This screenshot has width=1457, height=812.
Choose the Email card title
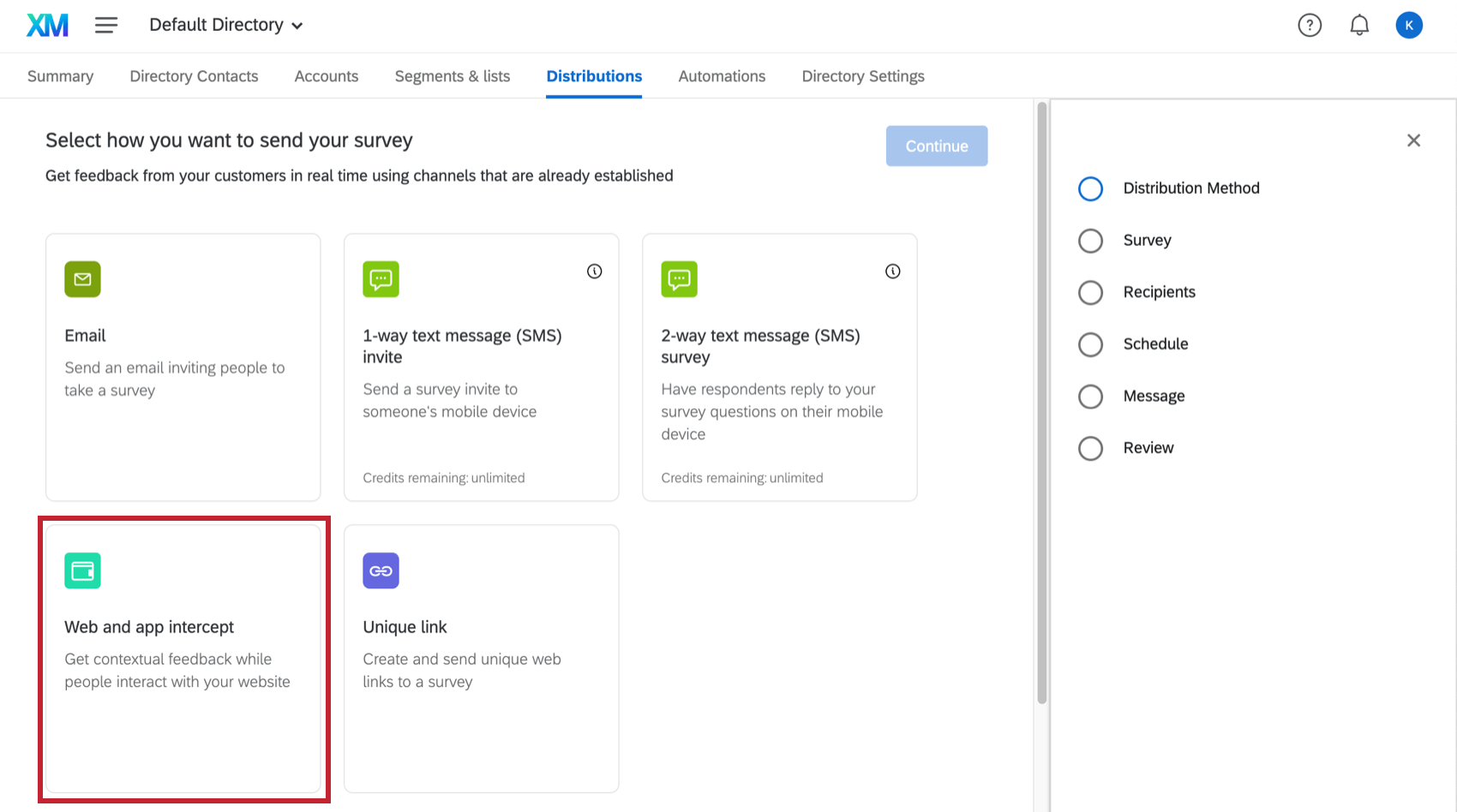tap(85, 336)
